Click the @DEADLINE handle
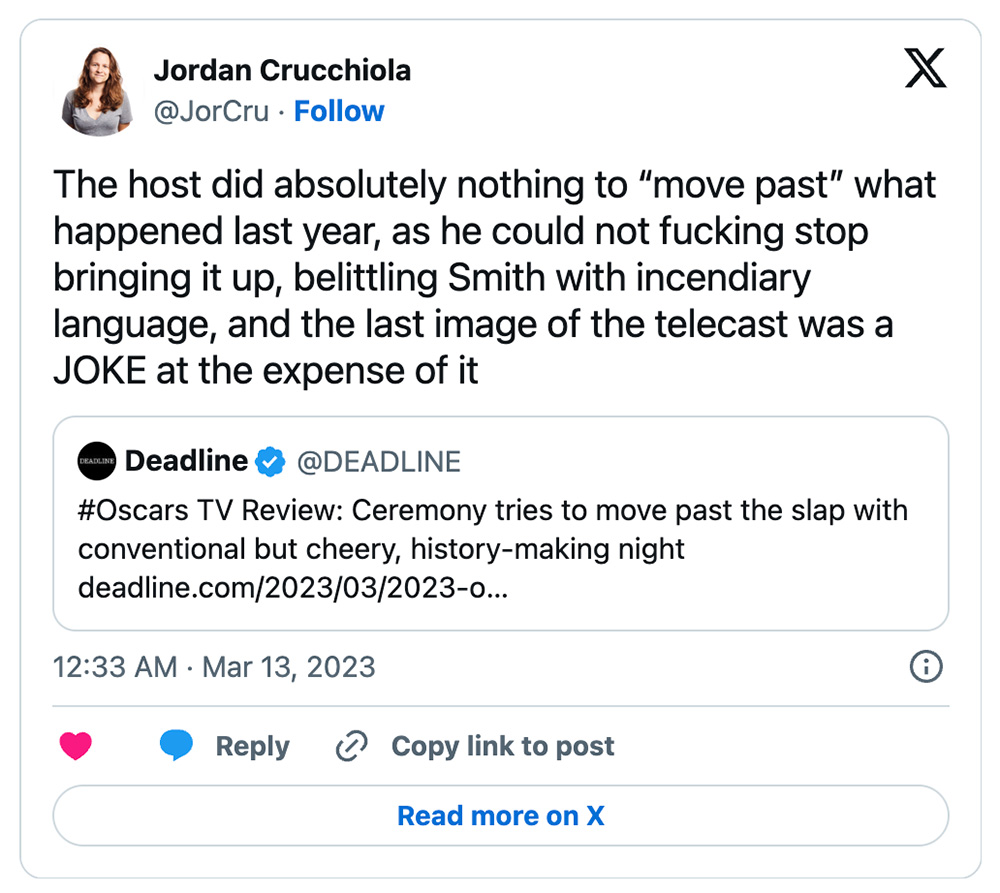 point(379,462)
